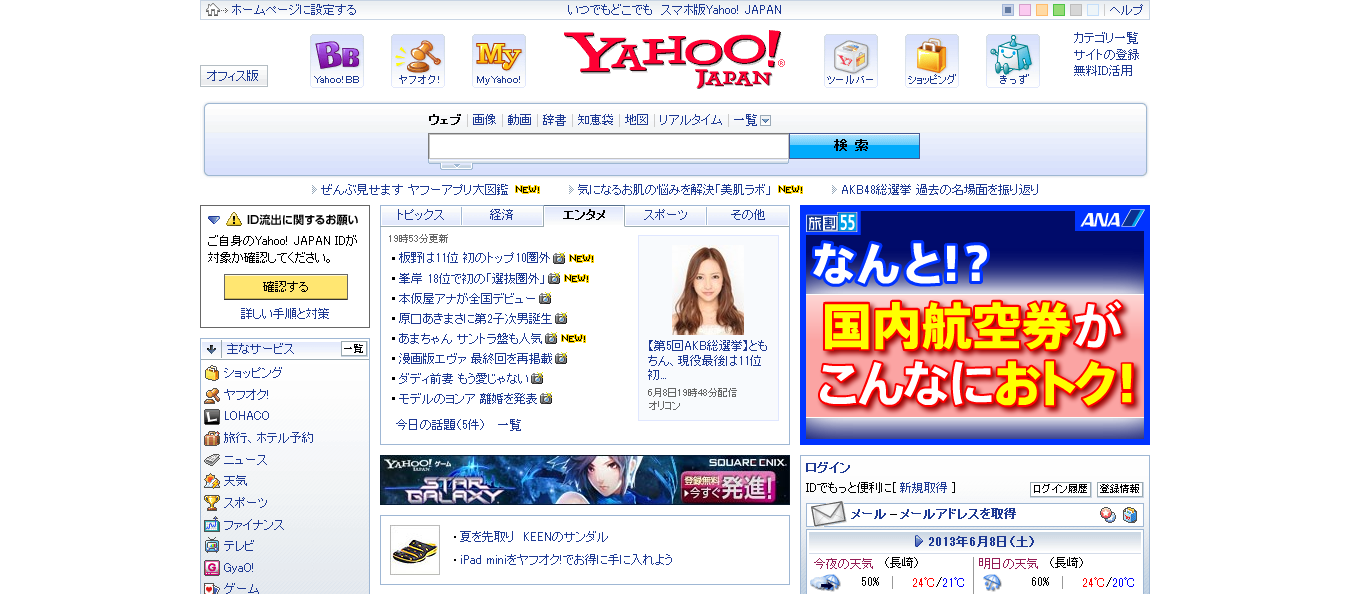Choose the orange theme color swatch
The height and width of the screenshot is (594, 1349).
coord(1042,10)
